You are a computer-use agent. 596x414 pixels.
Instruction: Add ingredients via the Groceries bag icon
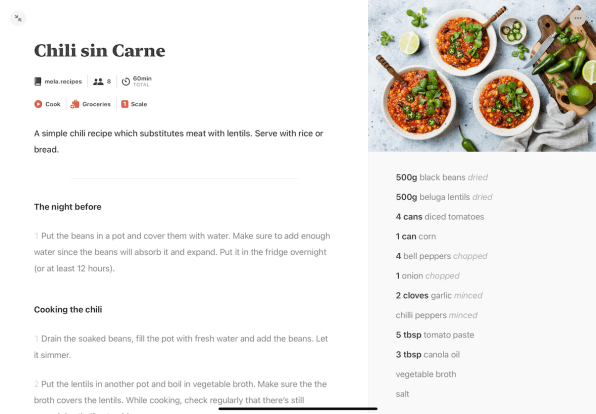pyautogui.click(x=75, y=104)
